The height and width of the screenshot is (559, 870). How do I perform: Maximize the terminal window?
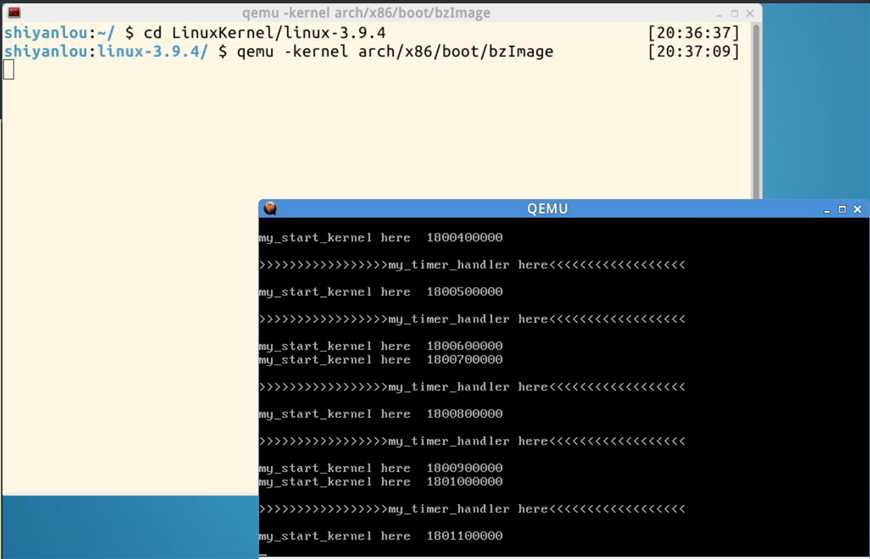tap(735, 13)
